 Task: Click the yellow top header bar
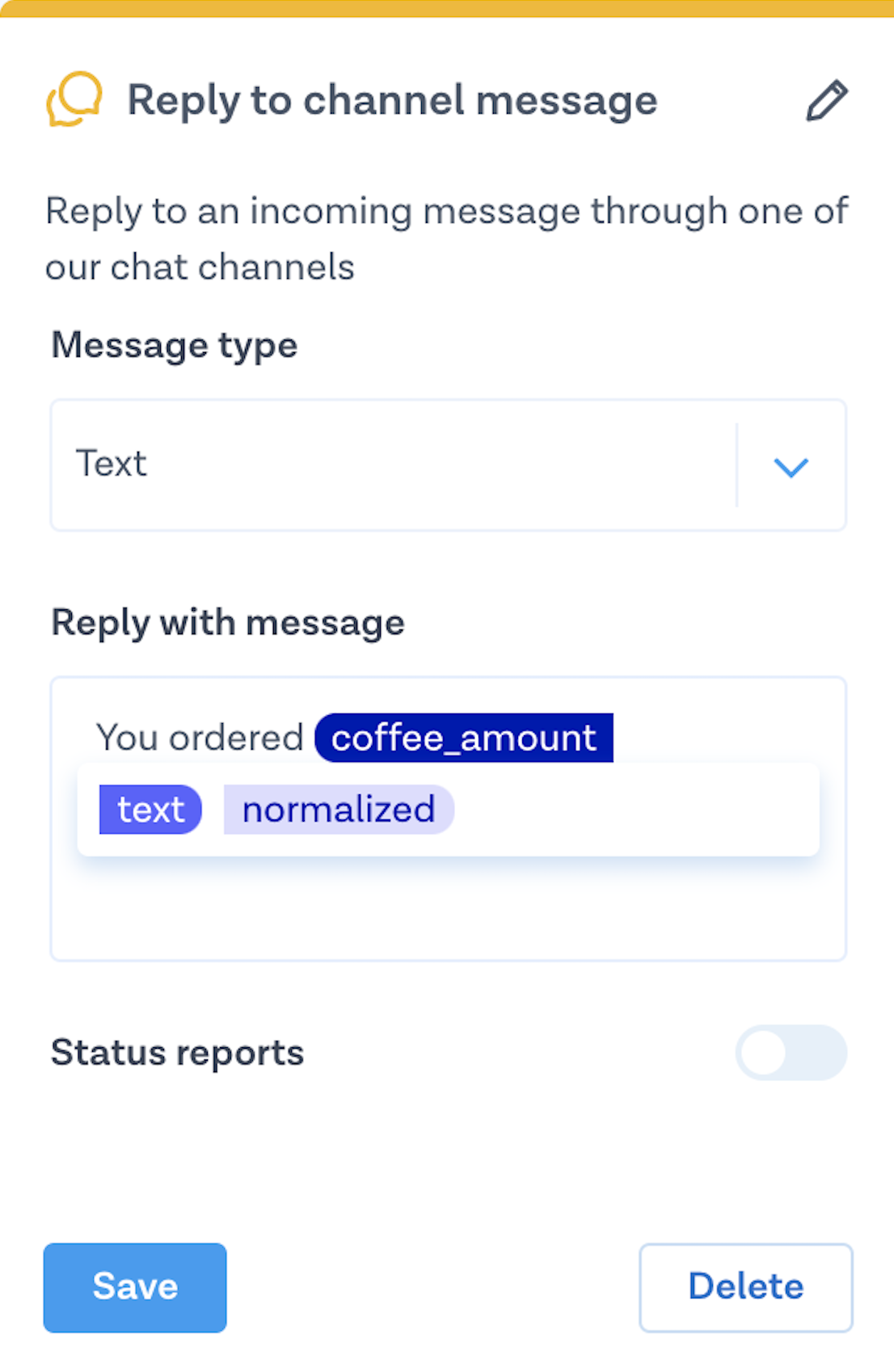(447, 8)
